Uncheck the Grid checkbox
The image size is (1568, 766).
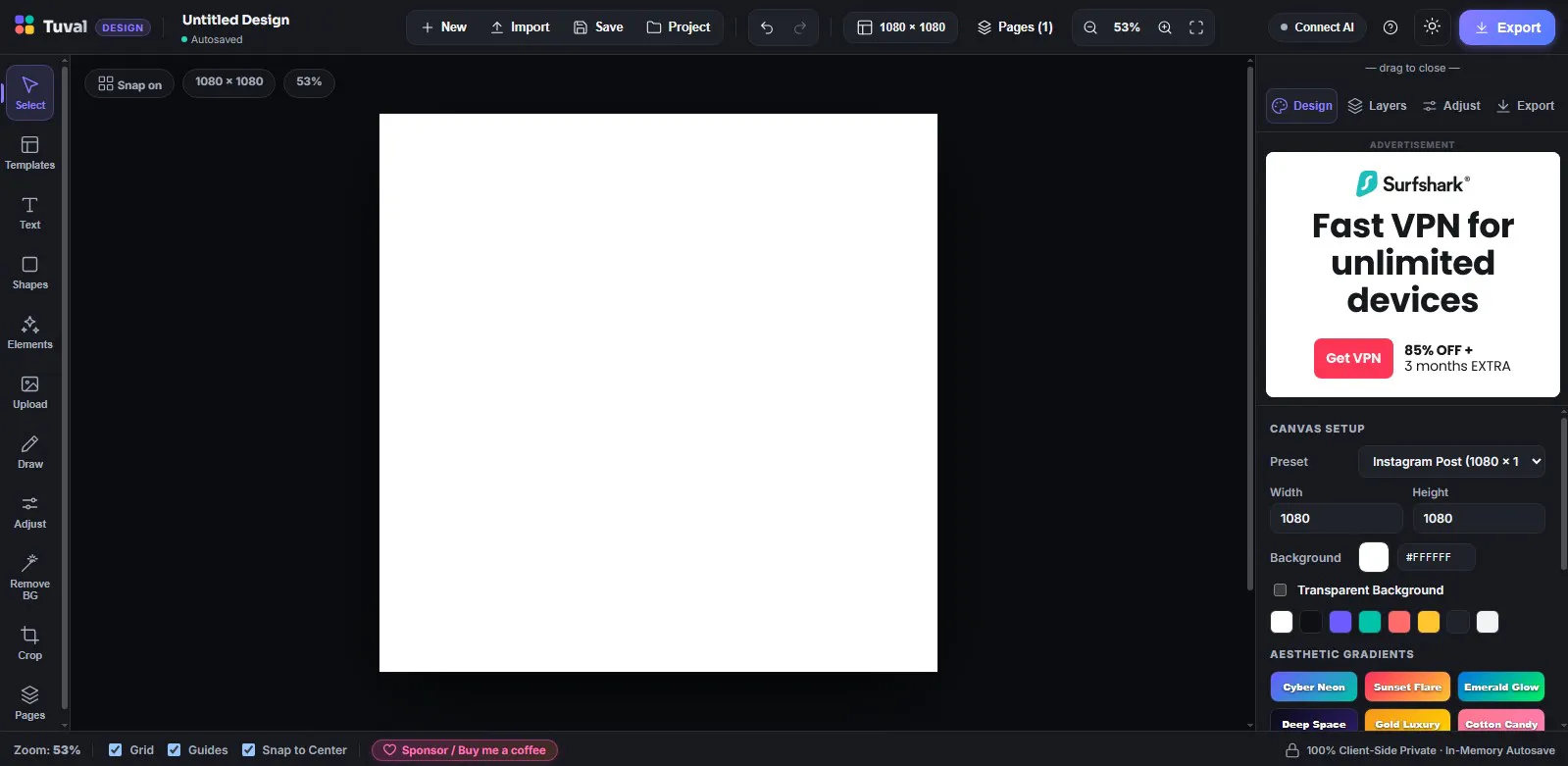(x=116, y=749)
